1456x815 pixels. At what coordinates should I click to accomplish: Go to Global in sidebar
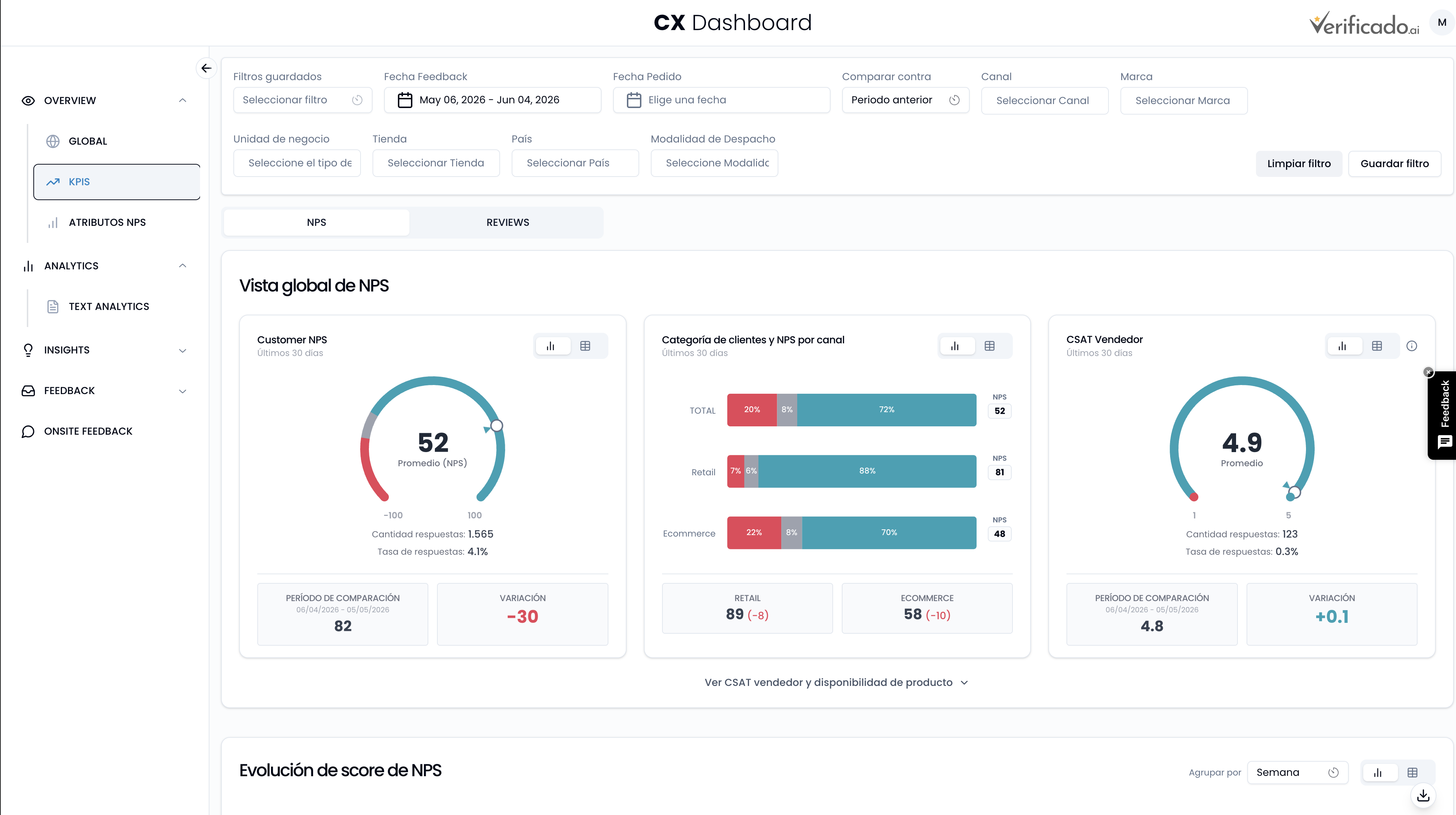[x=116, y=141]
